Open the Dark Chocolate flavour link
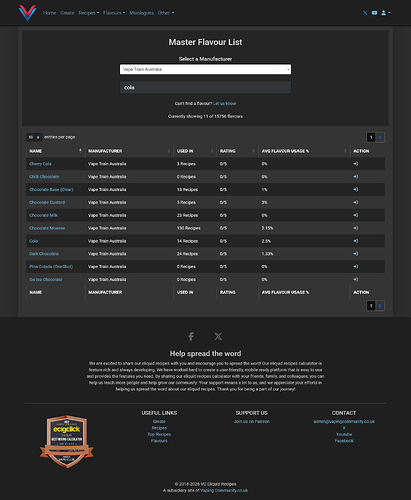The image size is (411, 500). pos(44,254)
